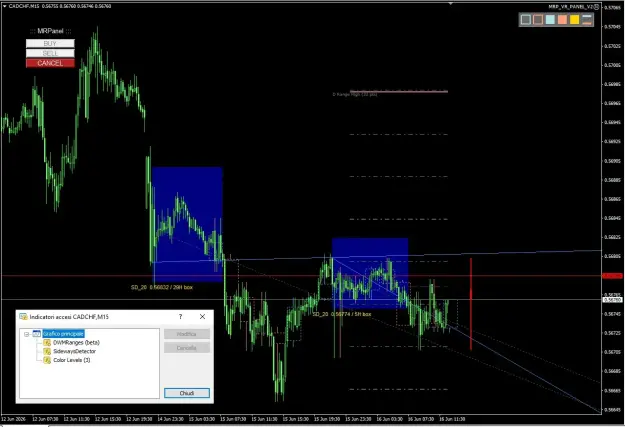Click the red CANCEL button
This screenshot has height=427, width=625.
click(50, 63)
